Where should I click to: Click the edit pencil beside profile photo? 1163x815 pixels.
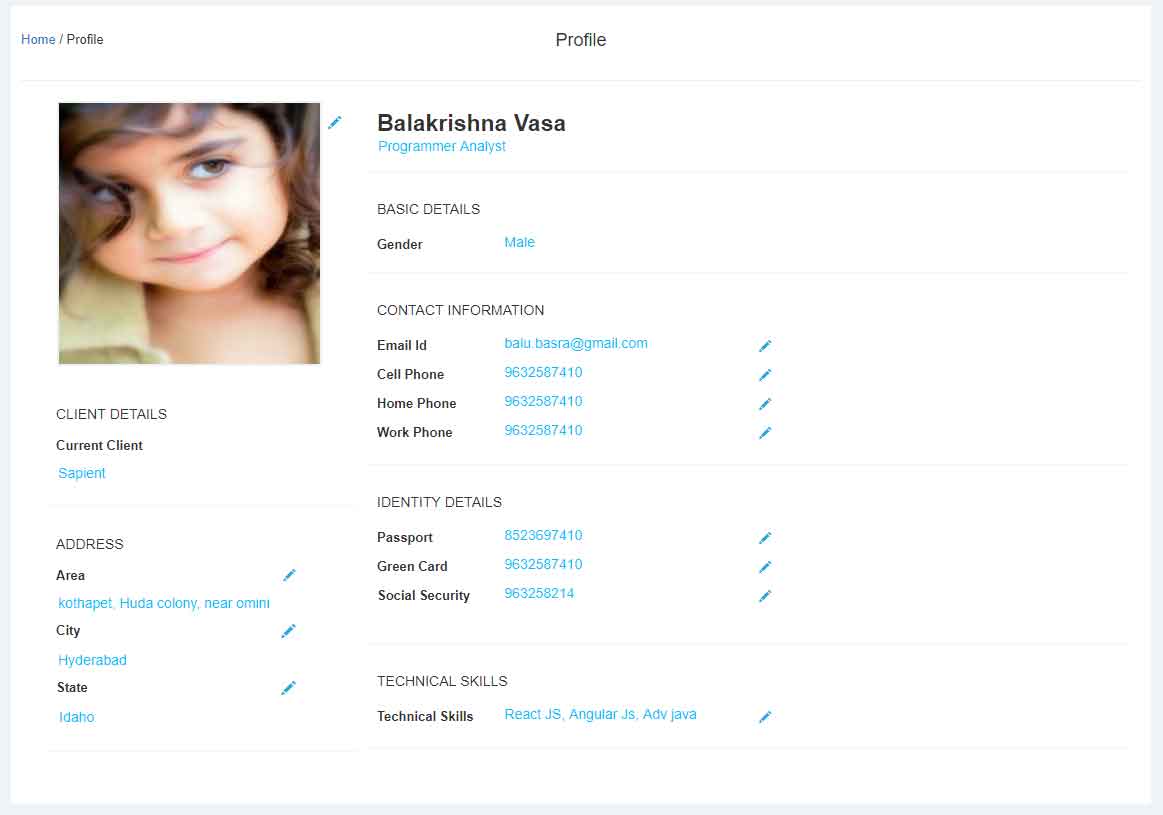pos(335,122)
